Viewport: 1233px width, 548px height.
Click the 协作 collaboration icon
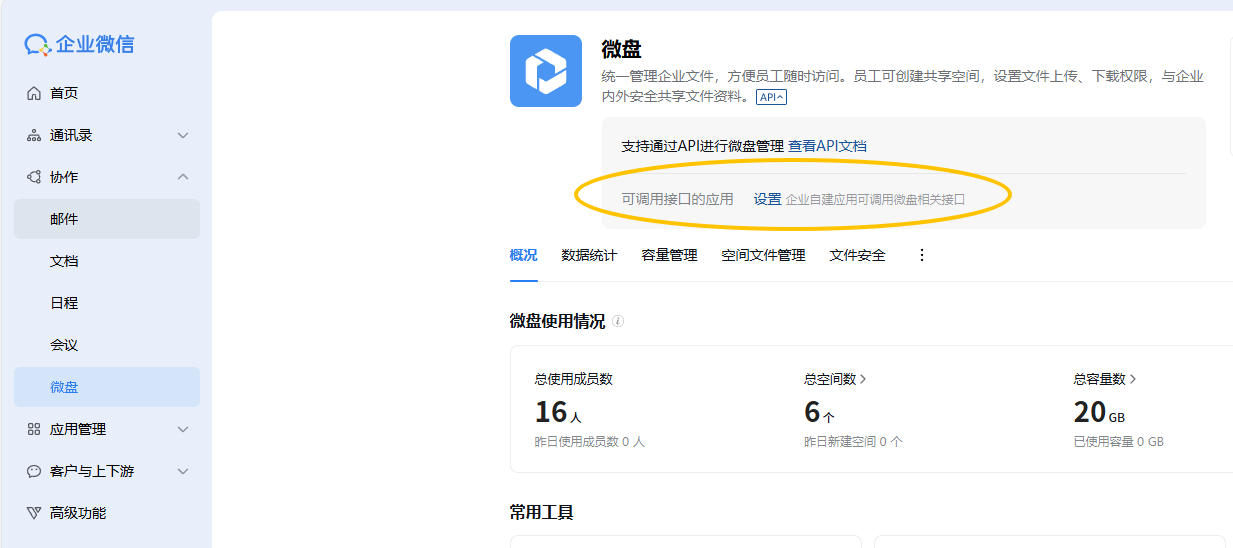tap(34, 177)
